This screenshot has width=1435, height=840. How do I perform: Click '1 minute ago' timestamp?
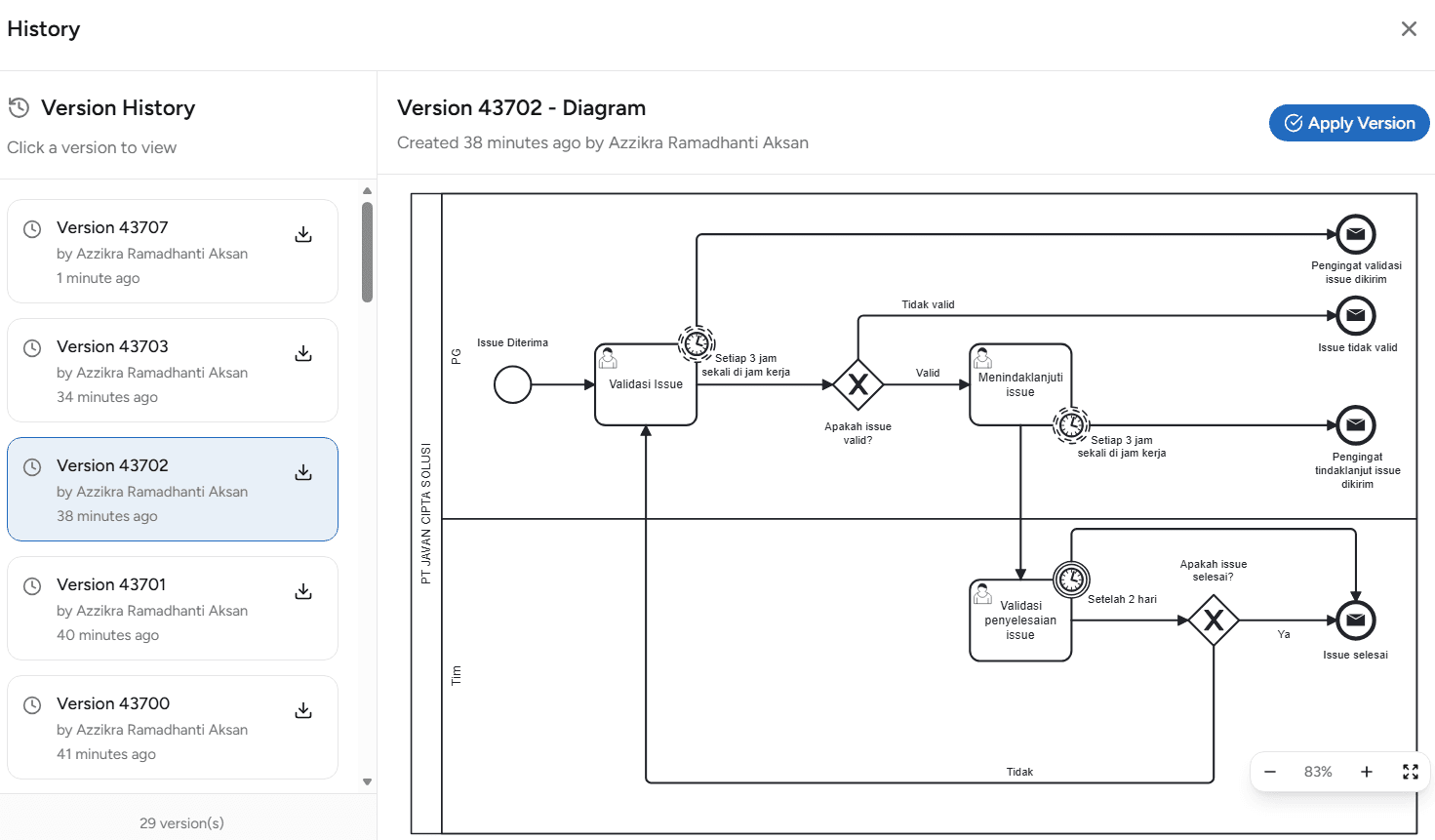[x=98, y=278]
